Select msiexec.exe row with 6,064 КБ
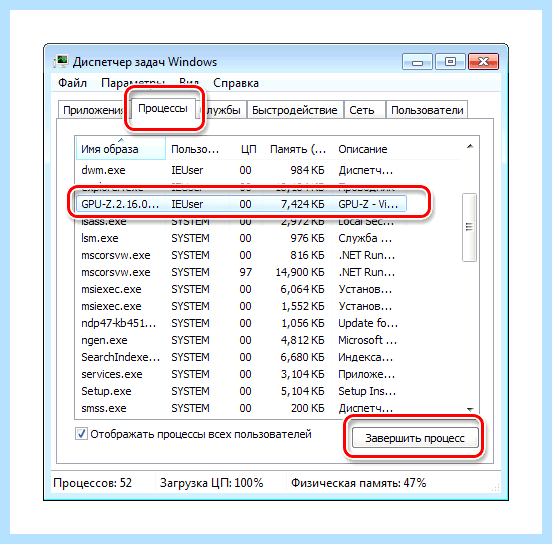 [x=241, y=289]
